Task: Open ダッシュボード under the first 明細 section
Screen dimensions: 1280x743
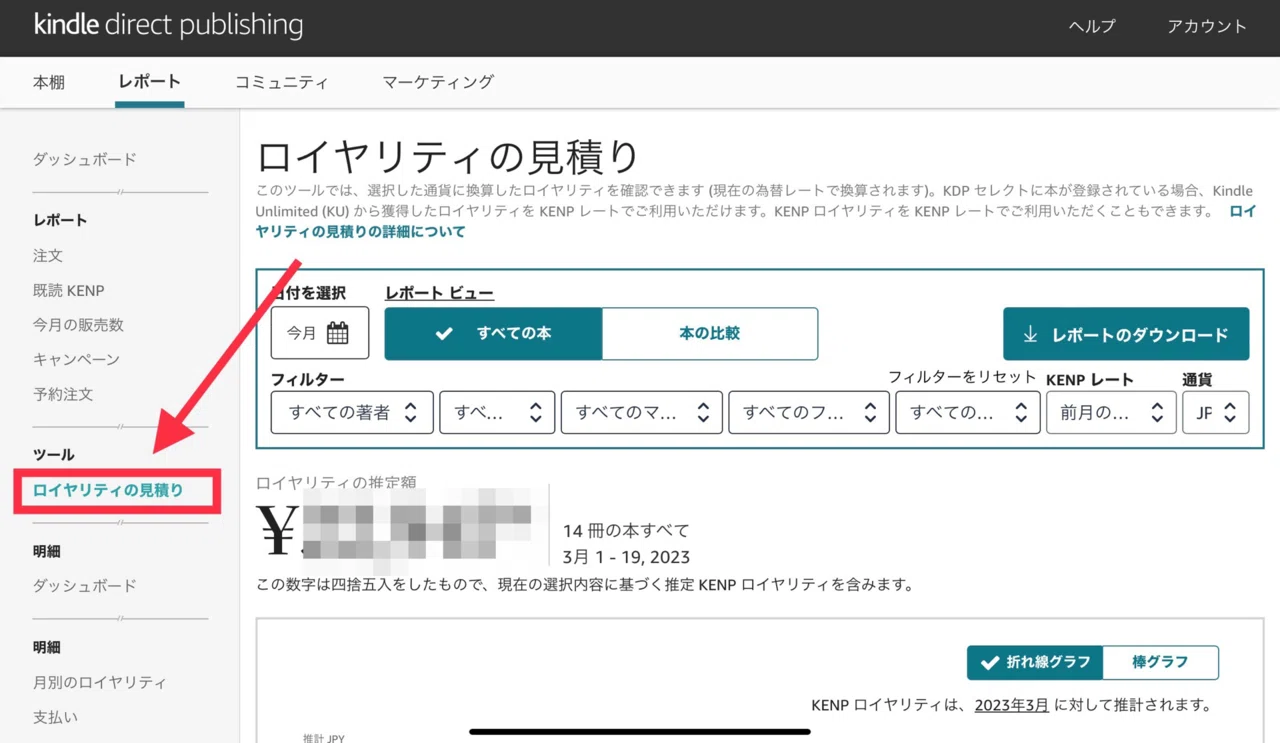Action: click(x=85, y=586)
